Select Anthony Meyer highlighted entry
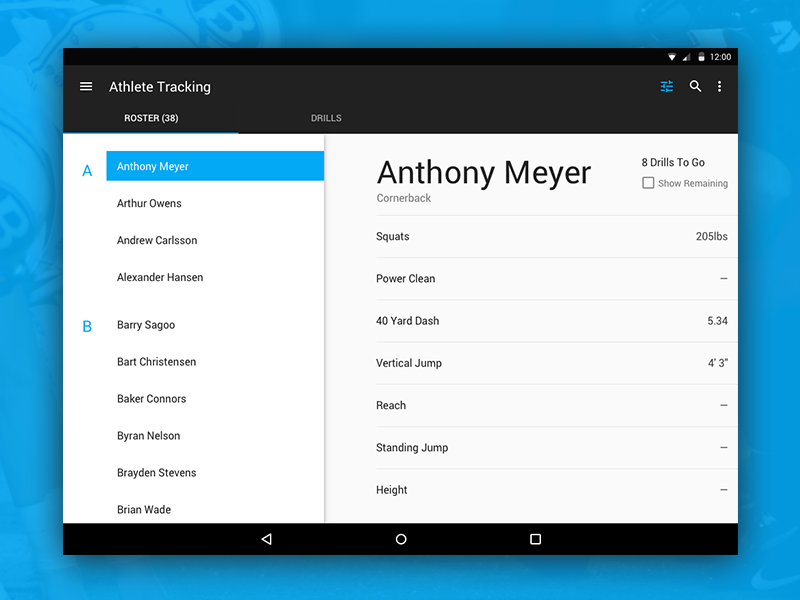This screenshot has width=800, height=600. (214, 166)
